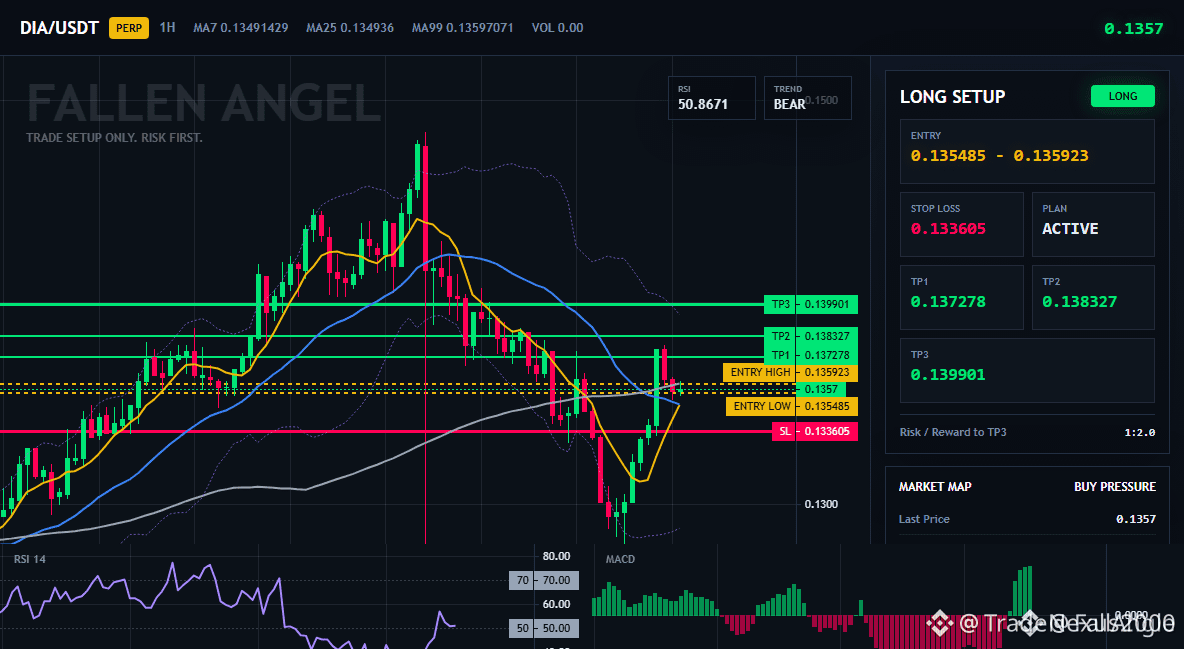Click the 0.1300 price axis label
Viewport: 1184px width, 649px height.
[x=821, y=504]
